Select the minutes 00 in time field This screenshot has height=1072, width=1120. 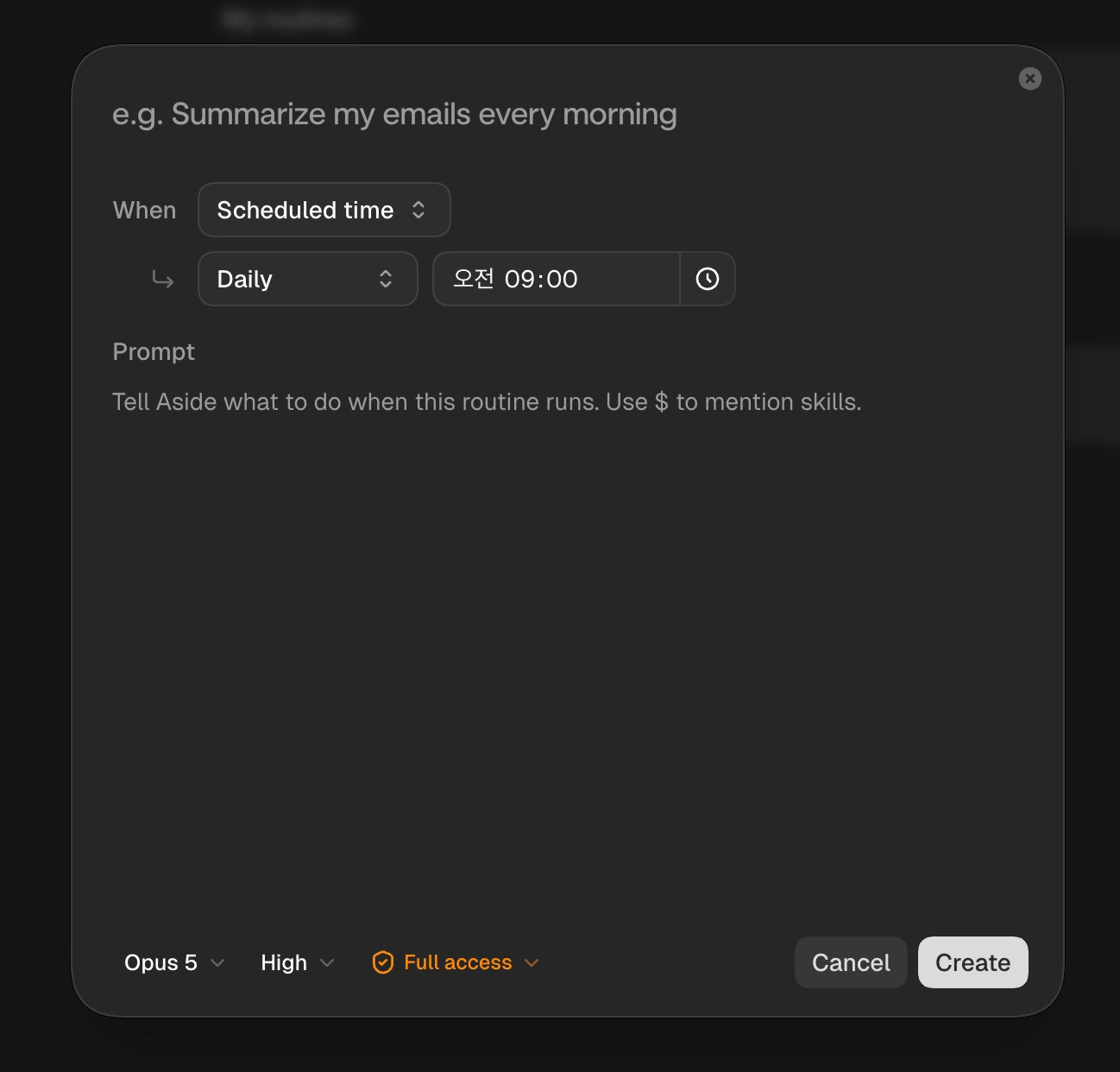562,279
